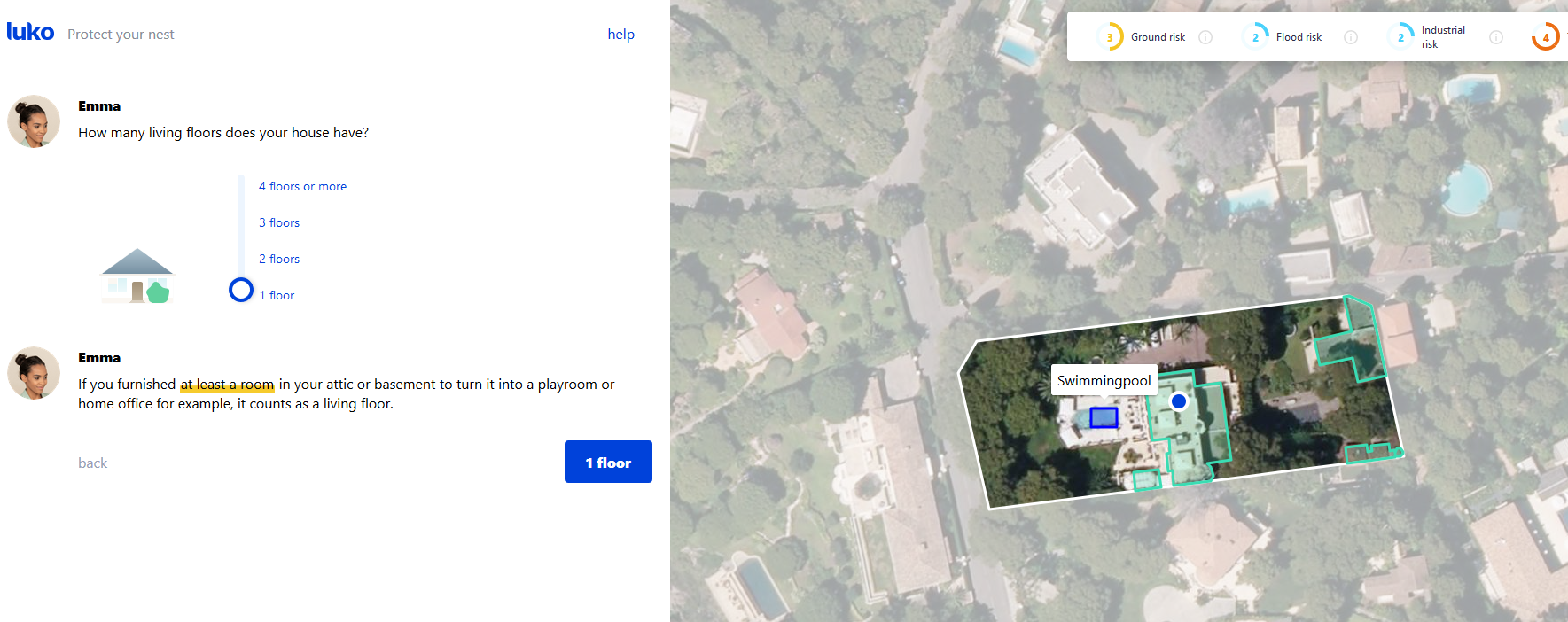1568x622 pixels.
Task: Confirm with the 1 floor button
Action: (608, 462)
